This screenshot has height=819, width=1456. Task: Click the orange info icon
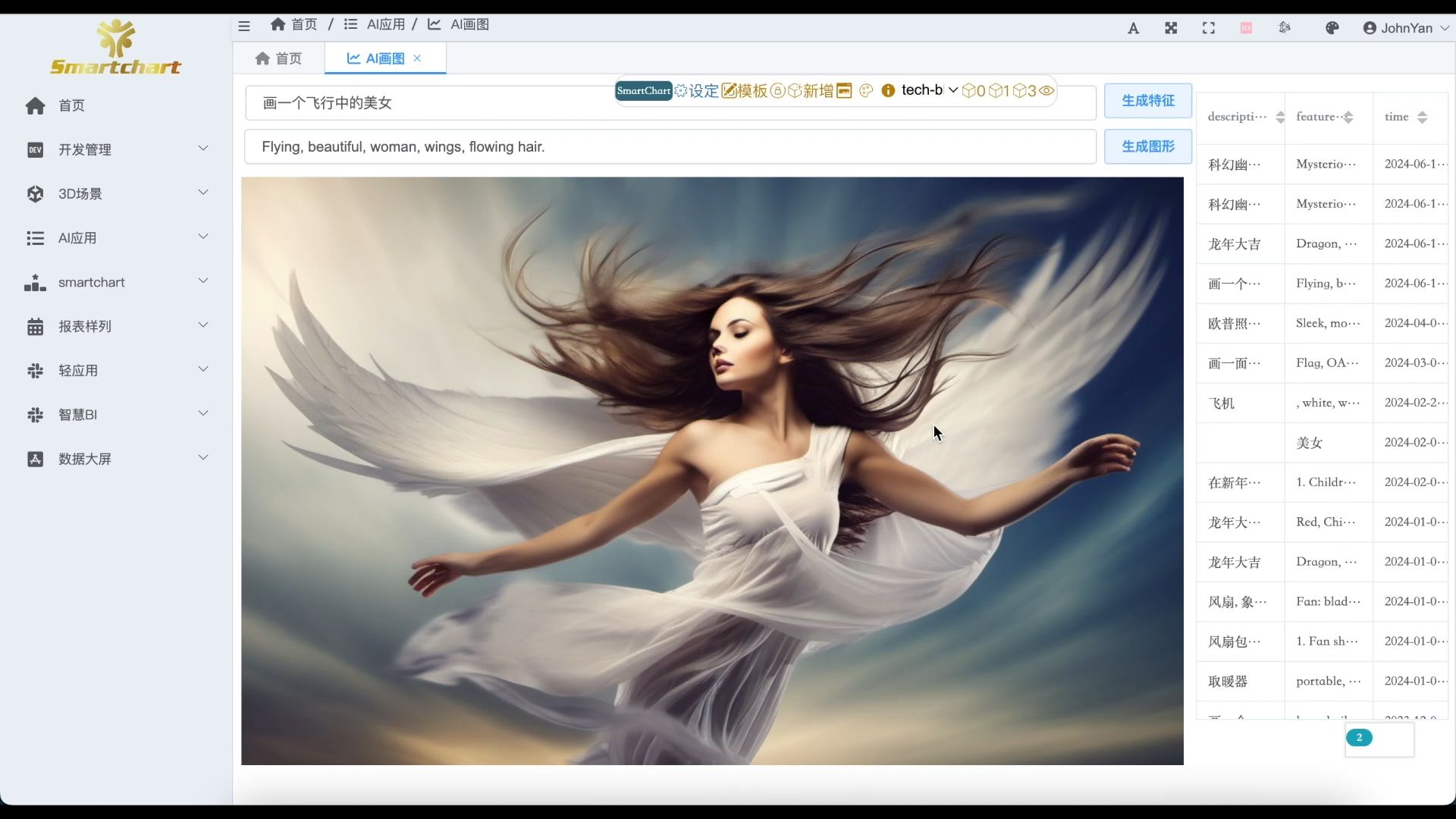pyautogui.click(x=888, y=91)
